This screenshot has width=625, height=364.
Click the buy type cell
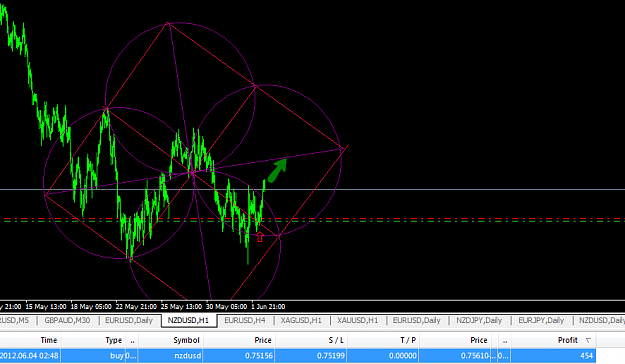(116, 356)
